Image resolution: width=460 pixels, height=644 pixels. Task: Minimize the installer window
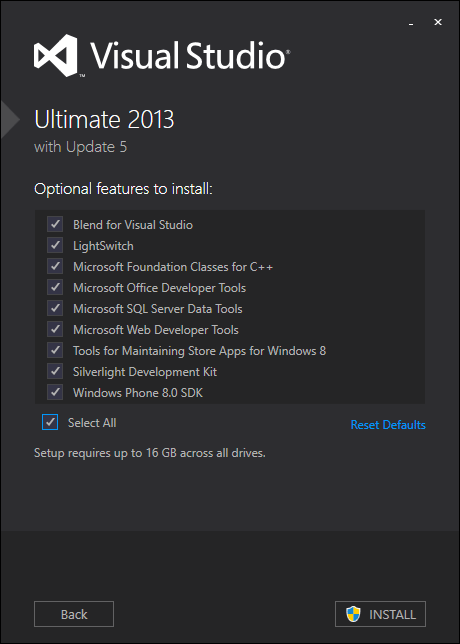point(411,23)
